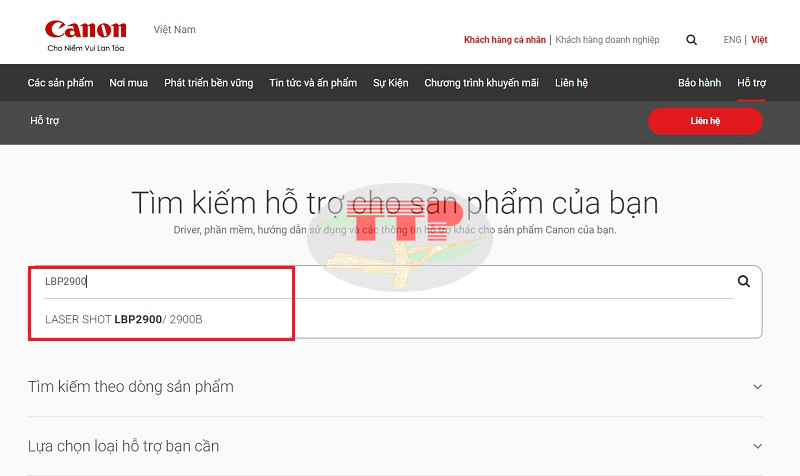This screenshot has width=800, height=476.
Task: Select 'Sự Kiện' menu item
Action: (x=391, y=83)
